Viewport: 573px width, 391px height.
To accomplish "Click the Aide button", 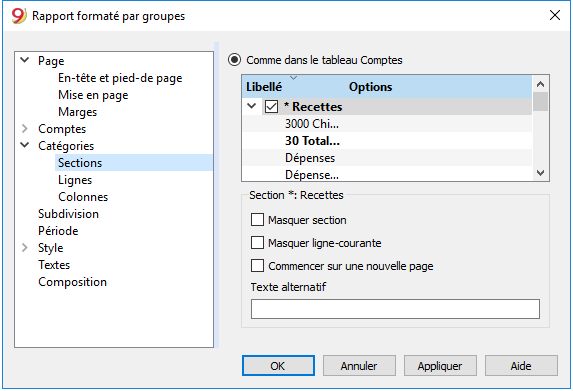I will (521, 366).
